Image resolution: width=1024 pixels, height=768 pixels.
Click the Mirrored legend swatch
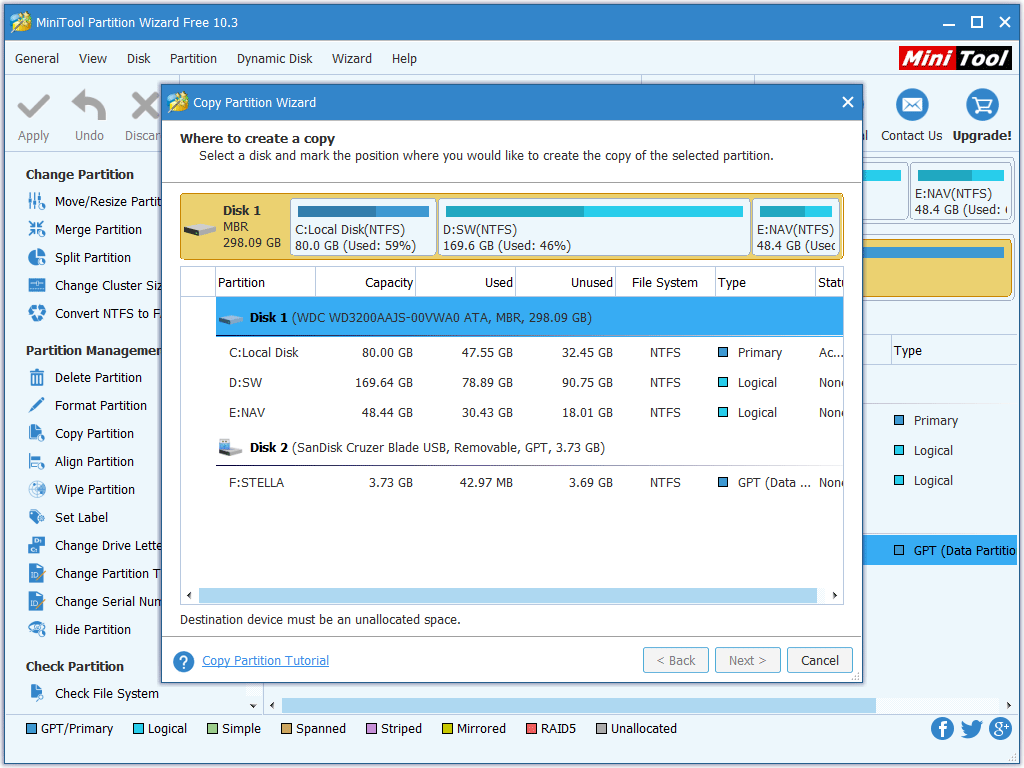(x=447, y=728)
